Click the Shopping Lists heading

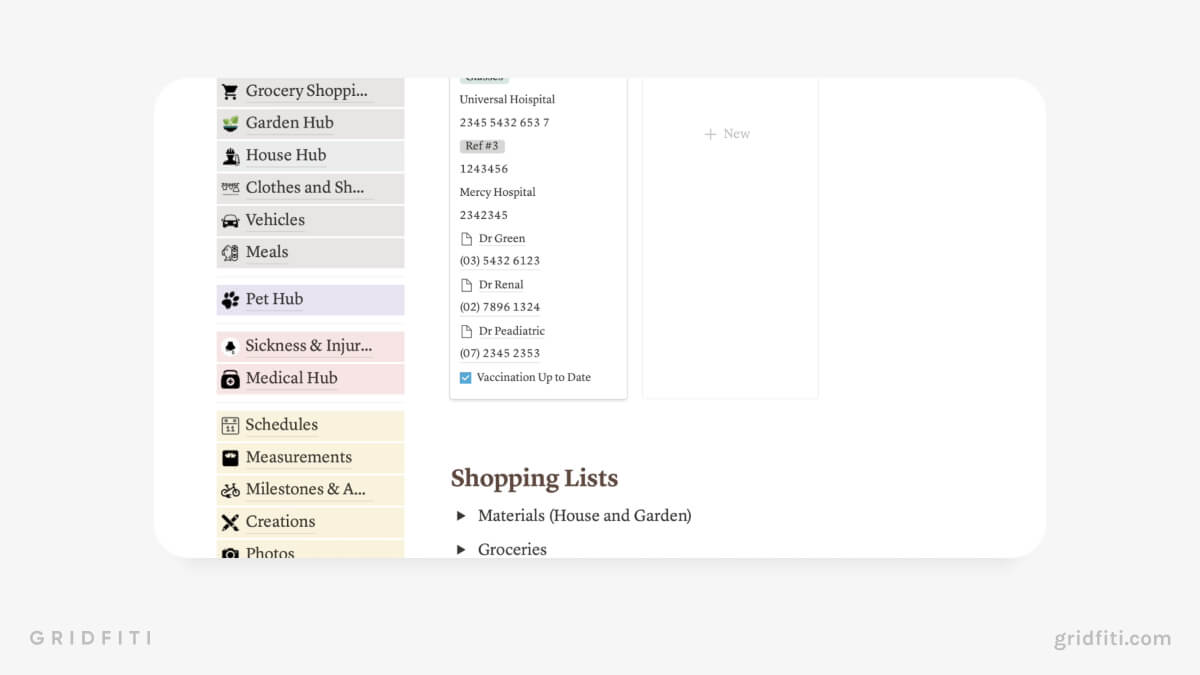click(534, 478)
